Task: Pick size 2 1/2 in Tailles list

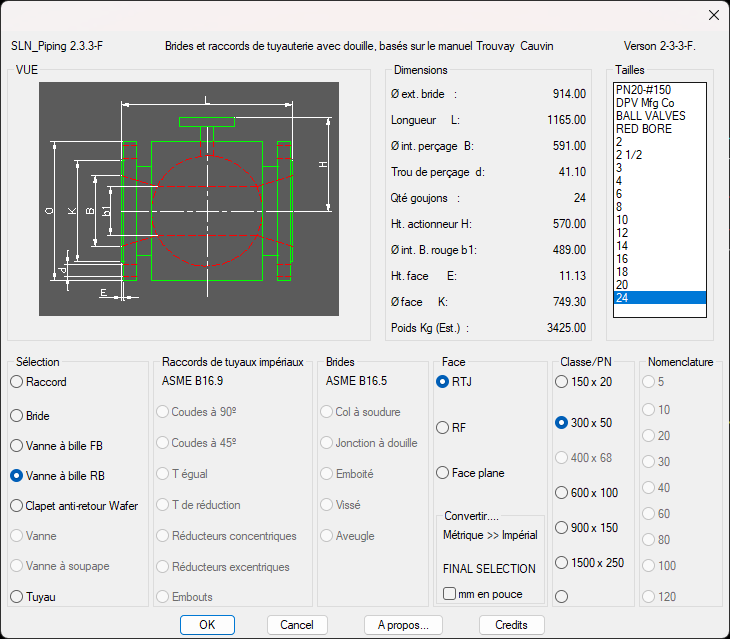Action: click(x=660, y=155)
